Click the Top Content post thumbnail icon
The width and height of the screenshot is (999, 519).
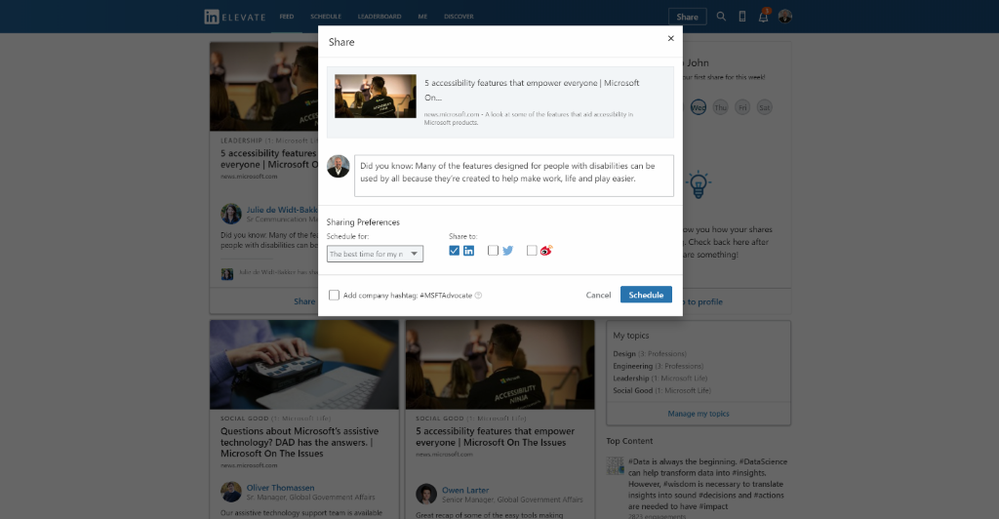(615, 466)
